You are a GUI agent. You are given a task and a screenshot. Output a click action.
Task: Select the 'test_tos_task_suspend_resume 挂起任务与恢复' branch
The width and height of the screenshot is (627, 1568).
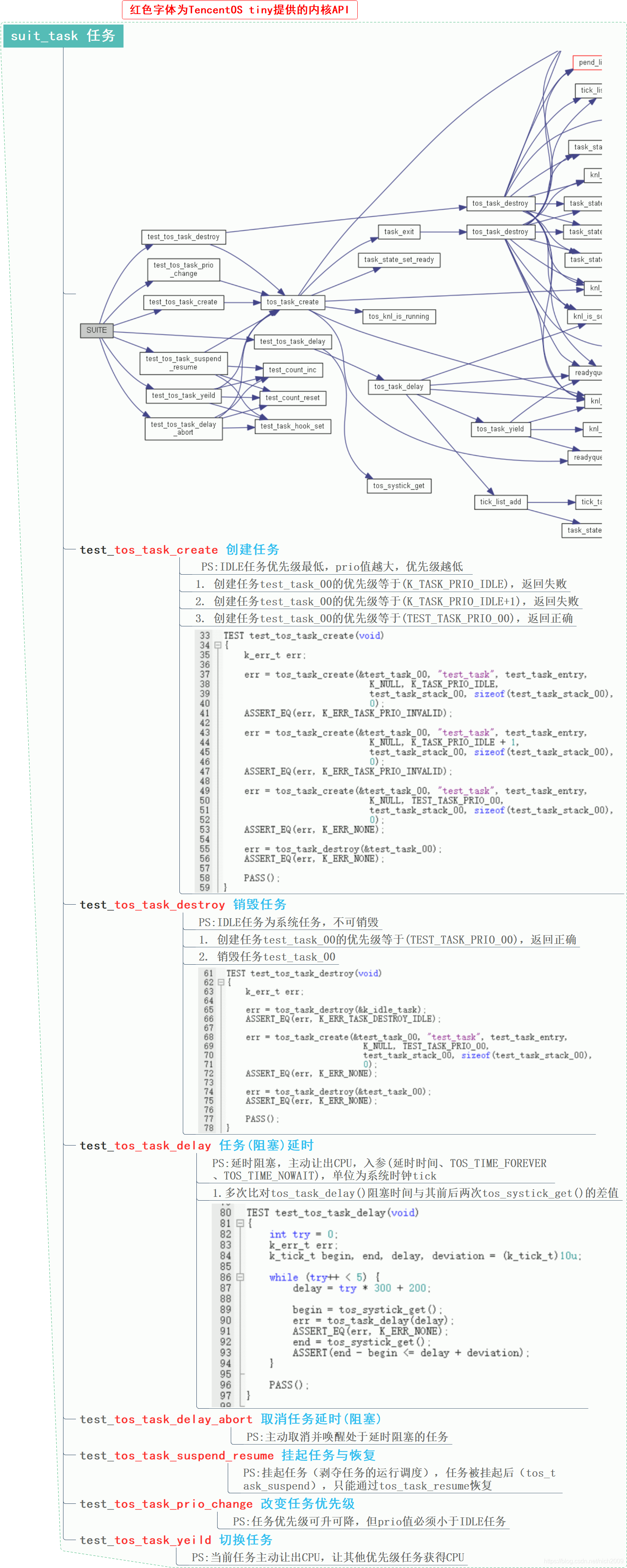227,1455
